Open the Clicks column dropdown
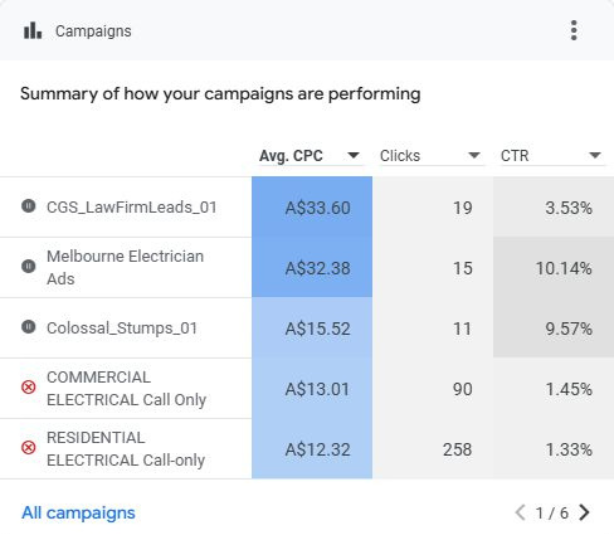 click(x=474, y=156)
